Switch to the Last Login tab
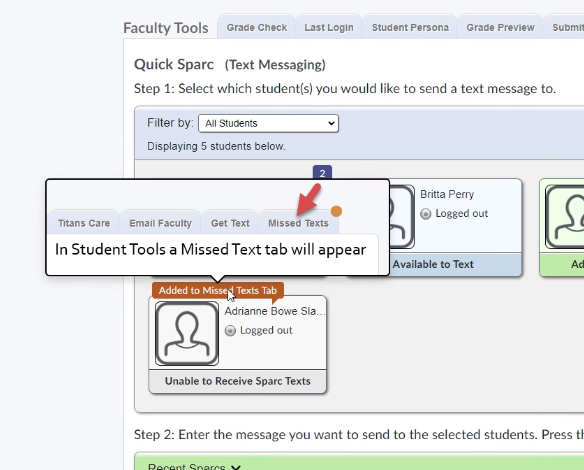The height and width of the screenshot is (470, 584). (x=328, y=27)
